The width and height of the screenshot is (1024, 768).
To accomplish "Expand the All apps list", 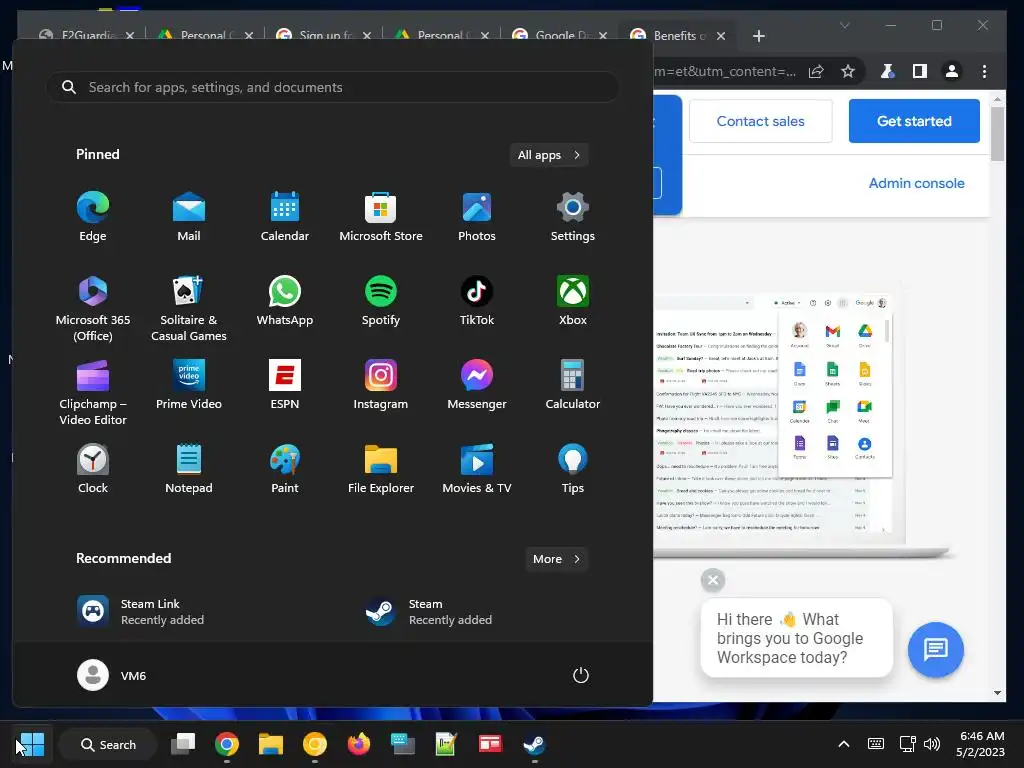I will 549,155.
